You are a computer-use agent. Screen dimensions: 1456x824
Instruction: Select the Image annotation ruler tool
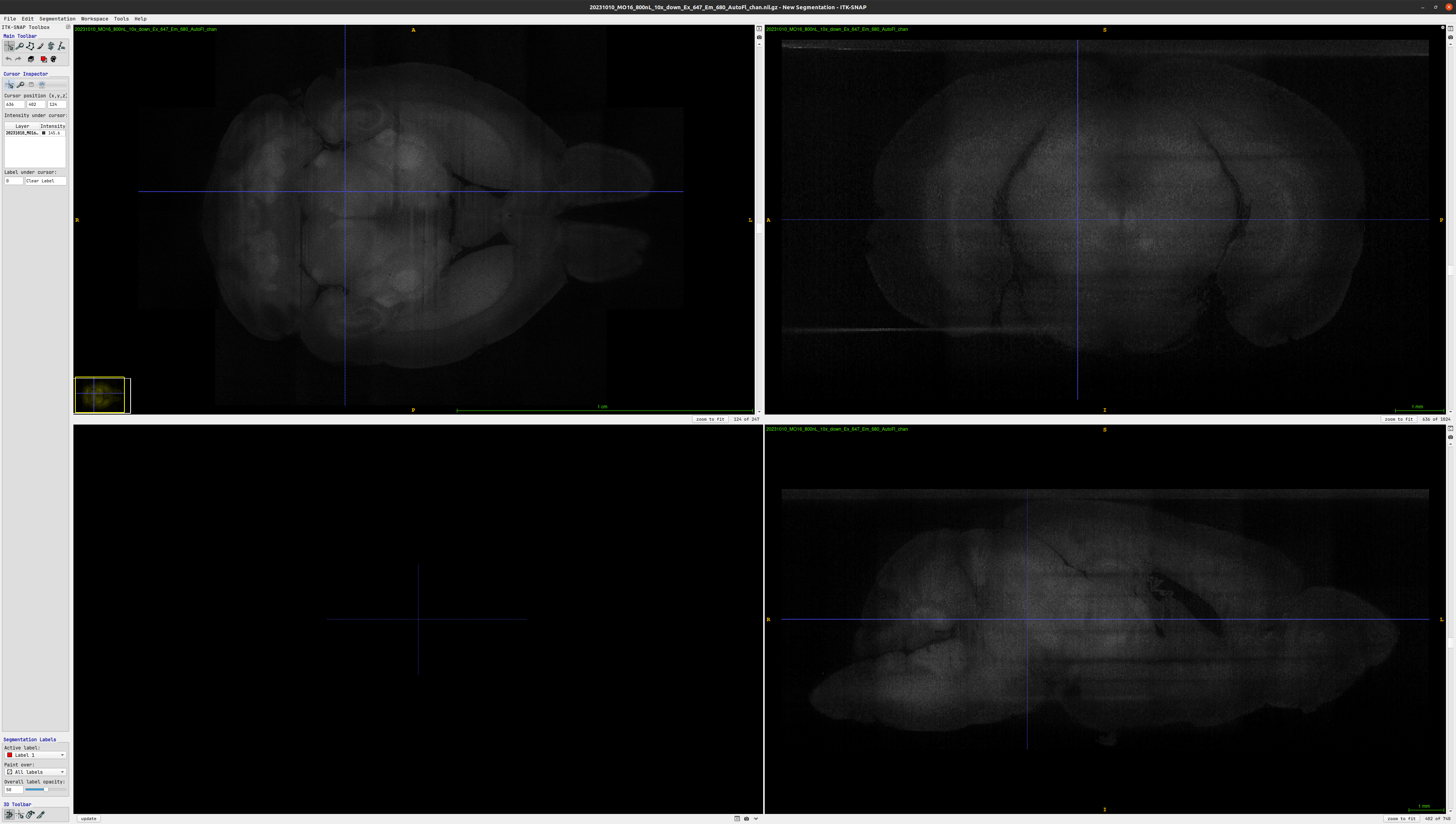[61, 46]
